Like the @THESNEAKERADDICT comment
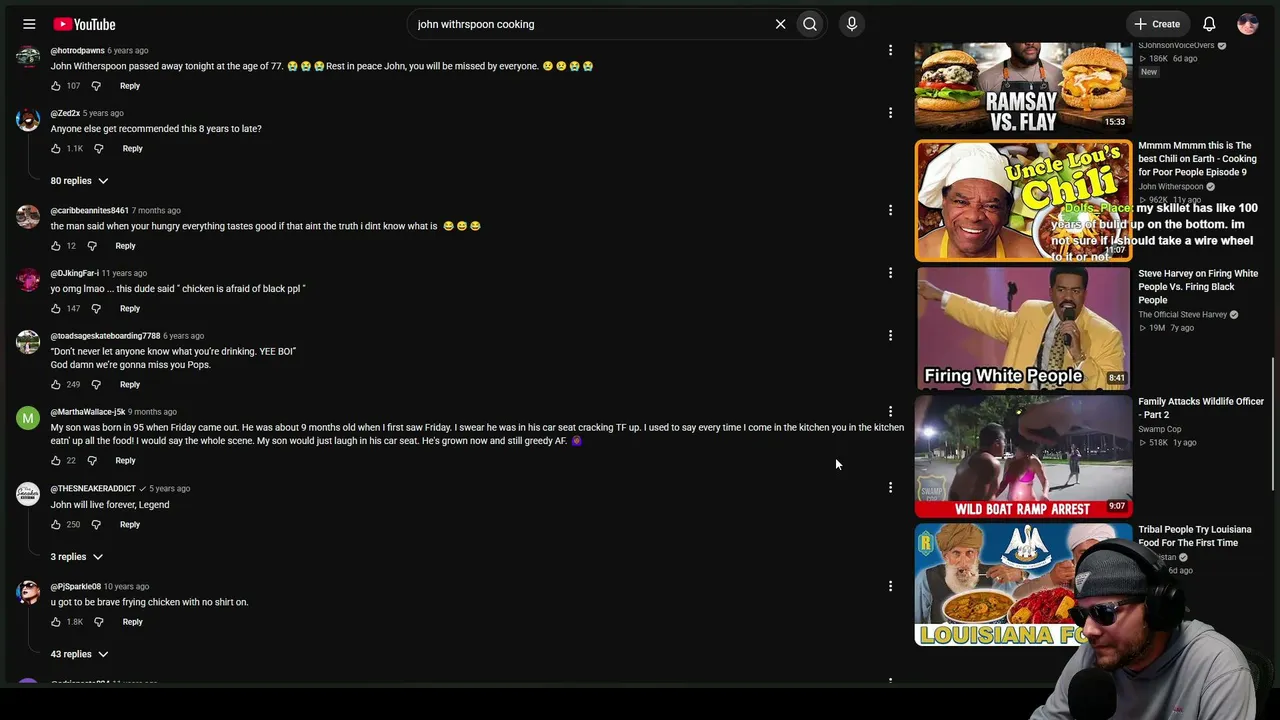 pyautogui.click(x=56, y=525)
